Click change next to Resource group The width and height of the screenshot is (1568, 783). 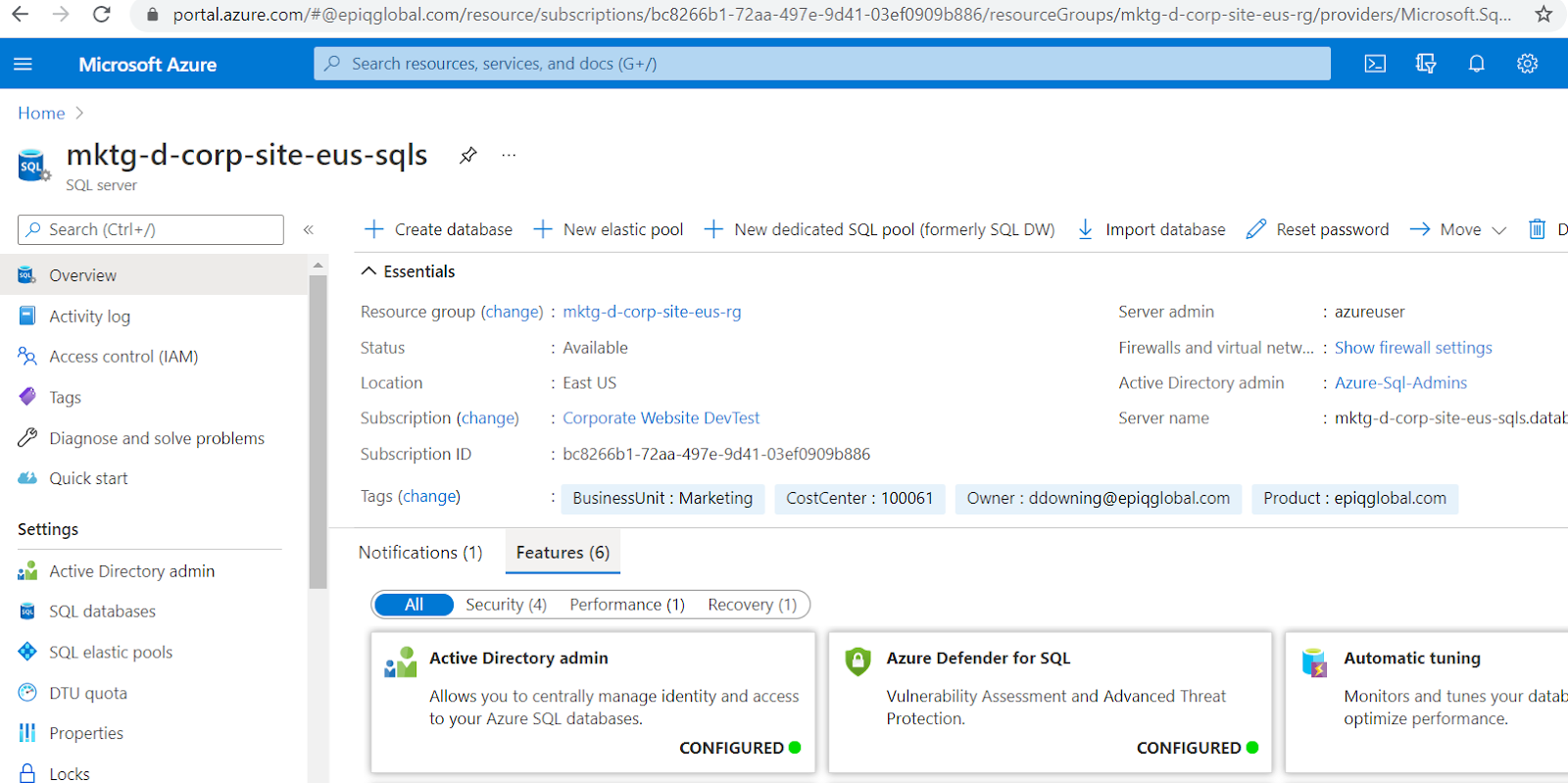coord(512,312)
